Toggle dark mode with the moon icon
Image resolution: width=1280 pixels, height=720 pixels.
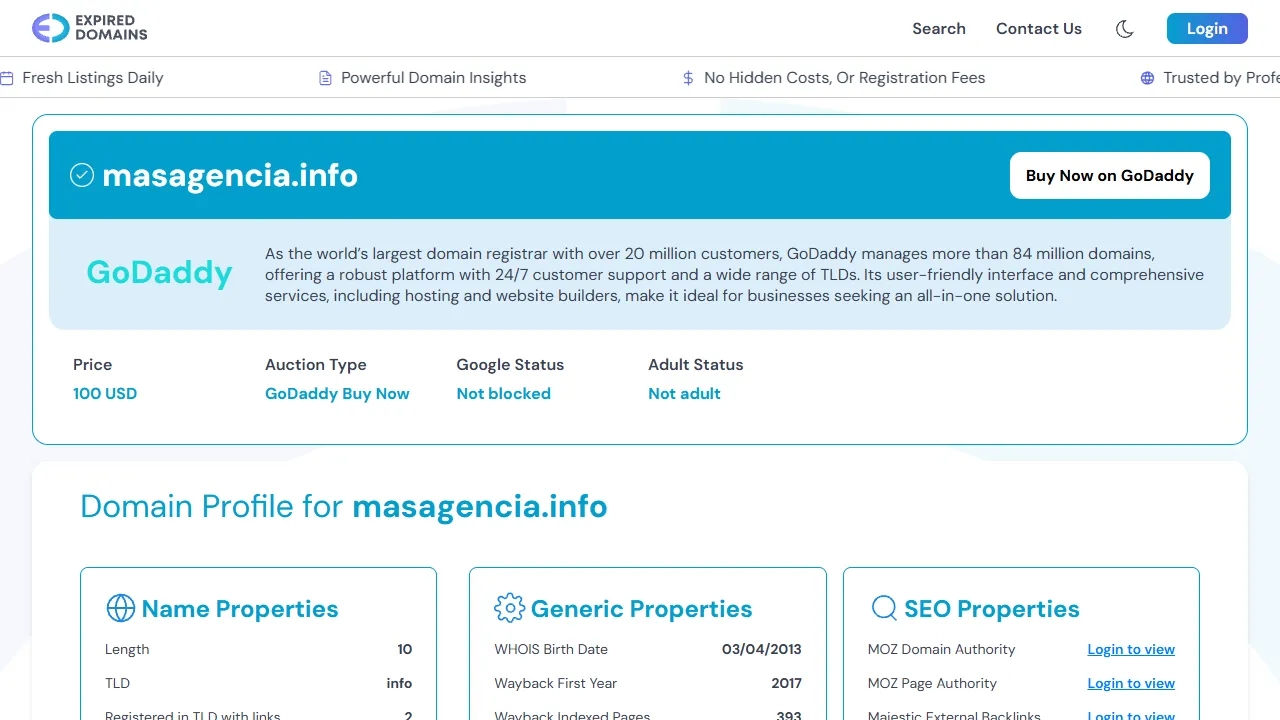click(1125, 29)
